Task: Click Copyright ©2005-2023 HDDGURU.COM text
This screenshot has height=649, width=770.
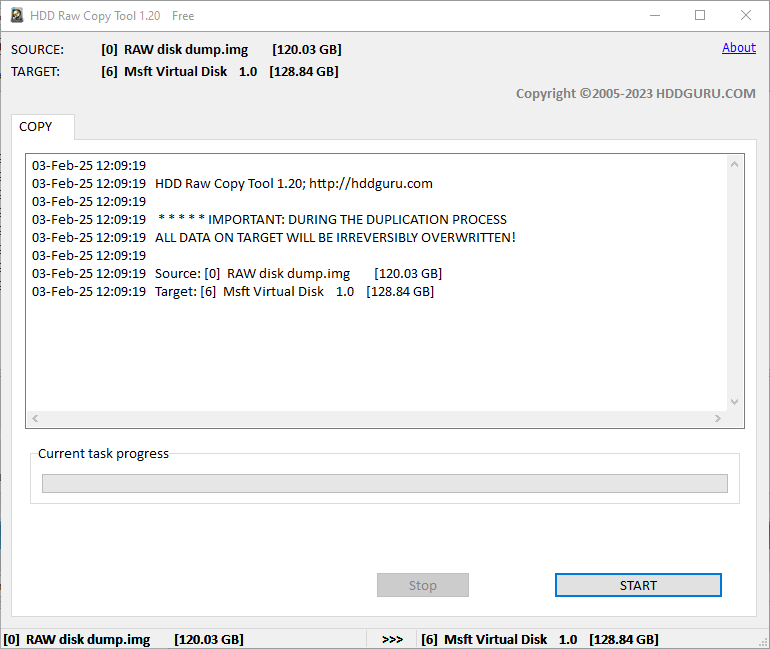Action: pos(635,93)
